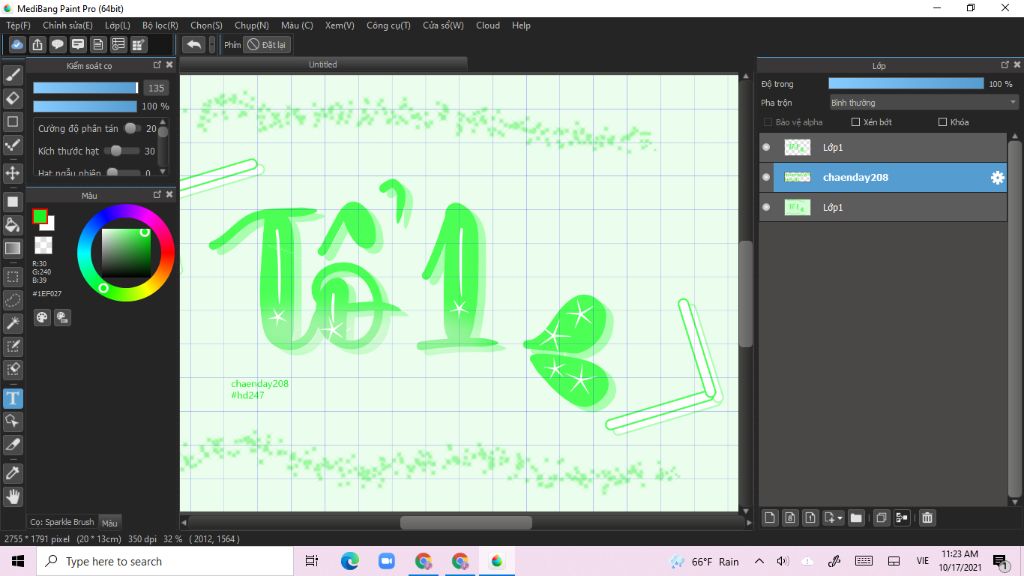Open the Bộ lọc(R) menu
Image resolution: width=1024 pixels, height=576 pixels.
pyautogui.click(x=160, y=25)
